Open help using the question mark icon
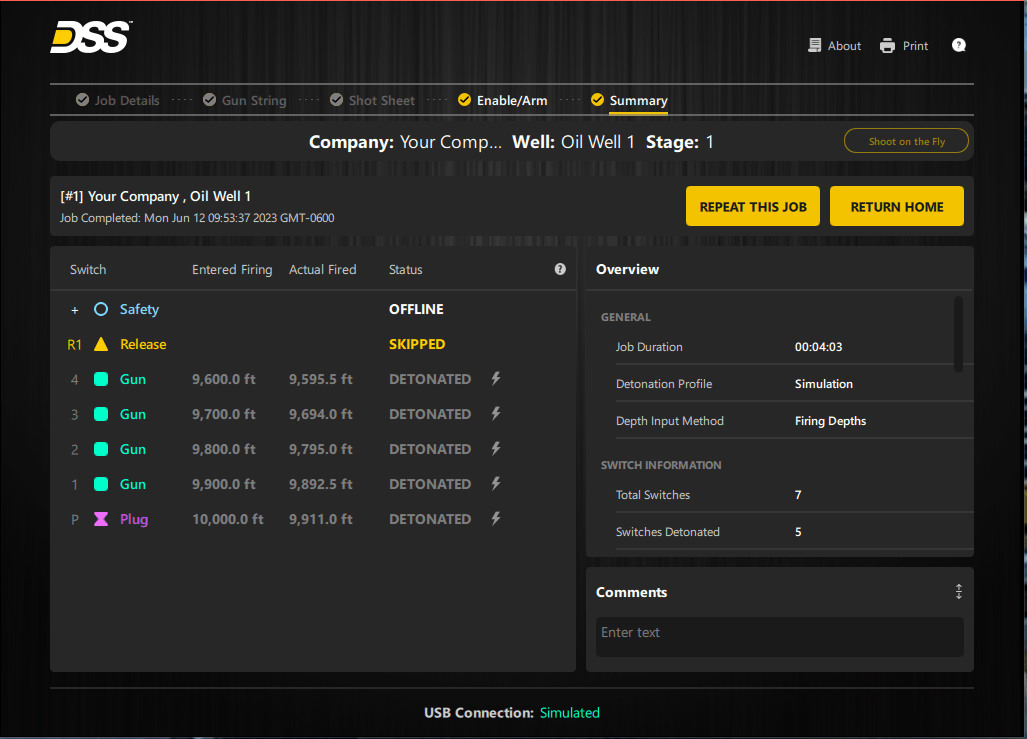Screen dimensions: 1027x739 [958, 44]
